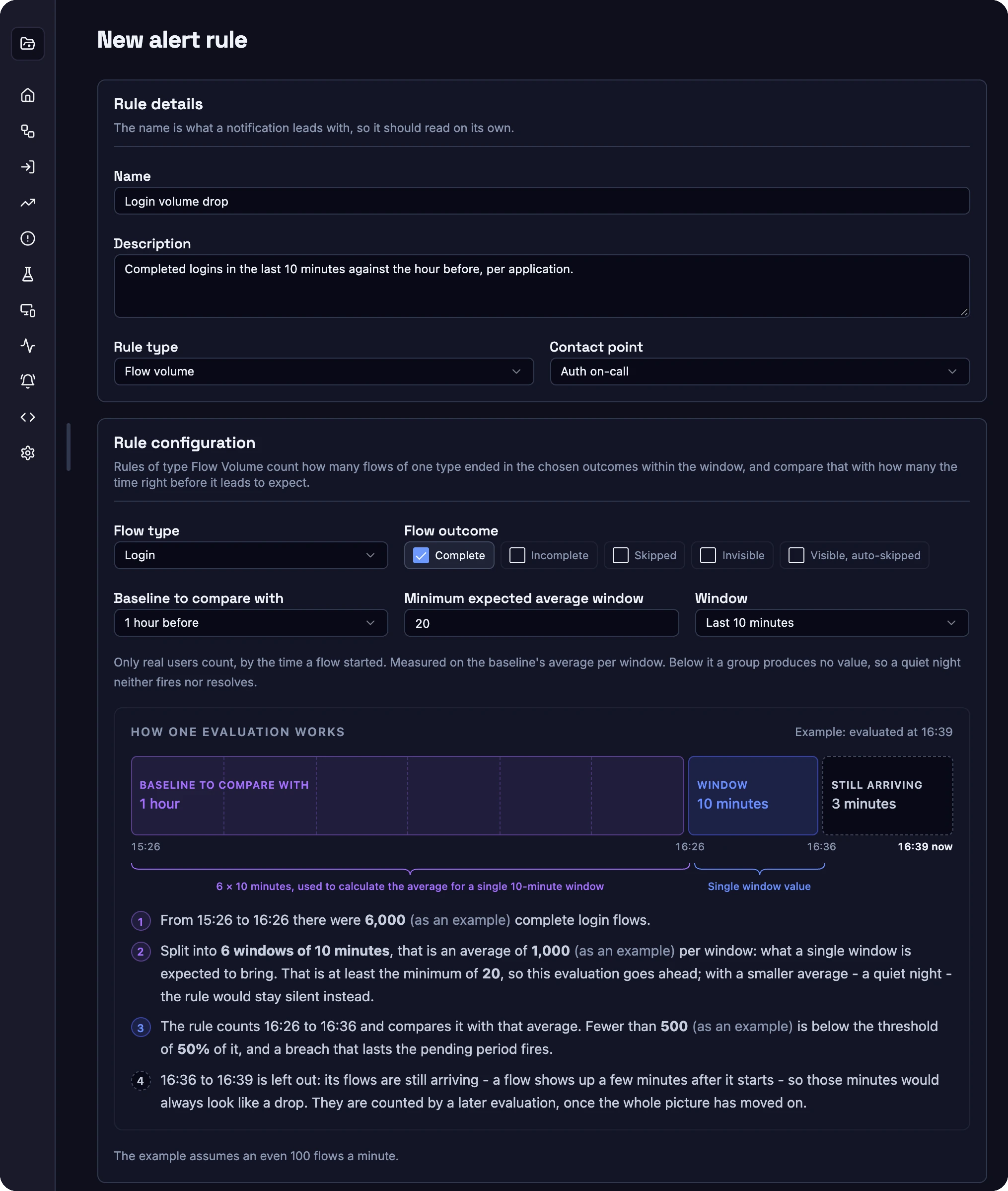This screenshot has width=1008, height=1191.
Task: Click the 'Single window value' label
Action: [x=759, y=887]
